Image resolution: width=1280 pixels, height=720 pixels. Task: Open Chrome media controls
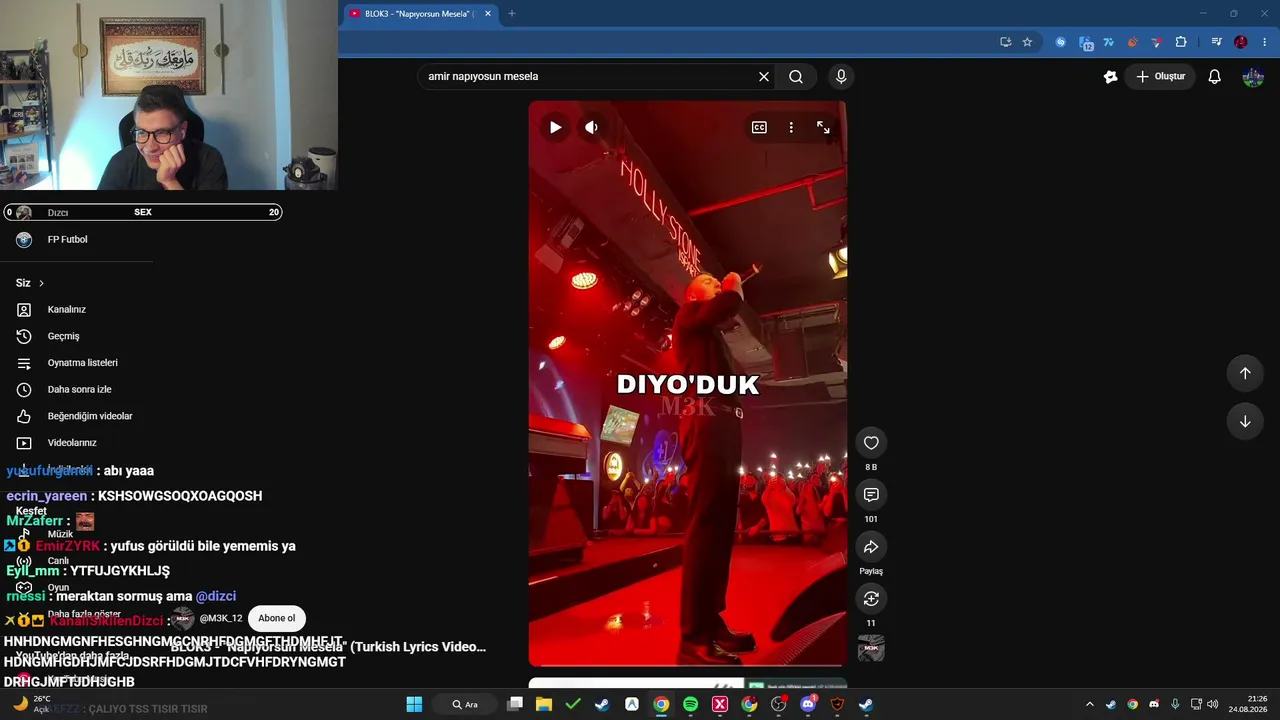[x=1216, y=42]
